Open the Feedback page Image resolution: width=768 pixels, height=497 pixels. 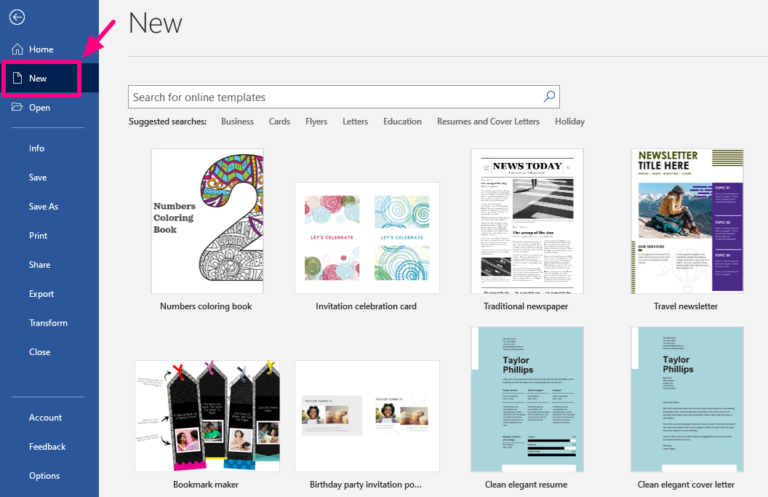[x=47, y=447]
